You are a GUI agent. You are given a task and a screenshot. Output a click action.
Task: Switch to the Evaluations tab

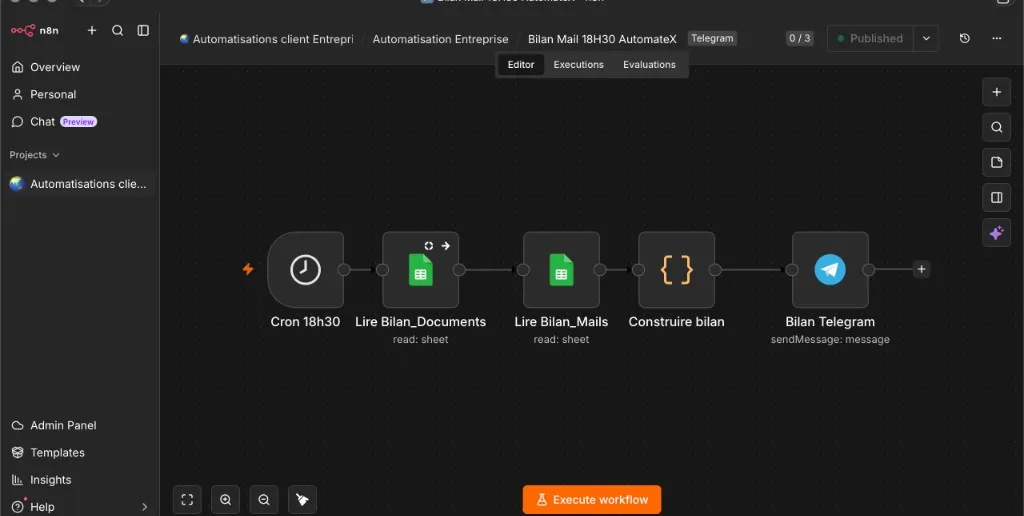pos(649,65)
